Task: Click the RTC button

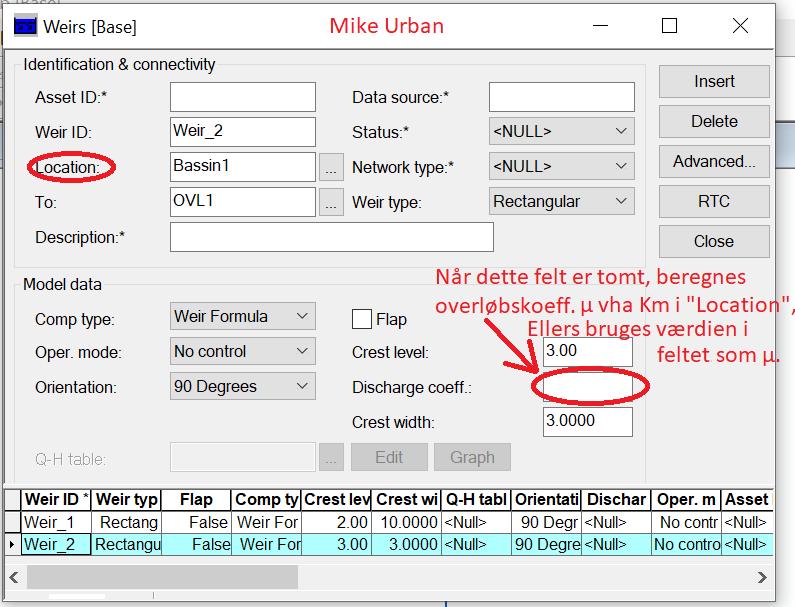Action: coord(714,201)
